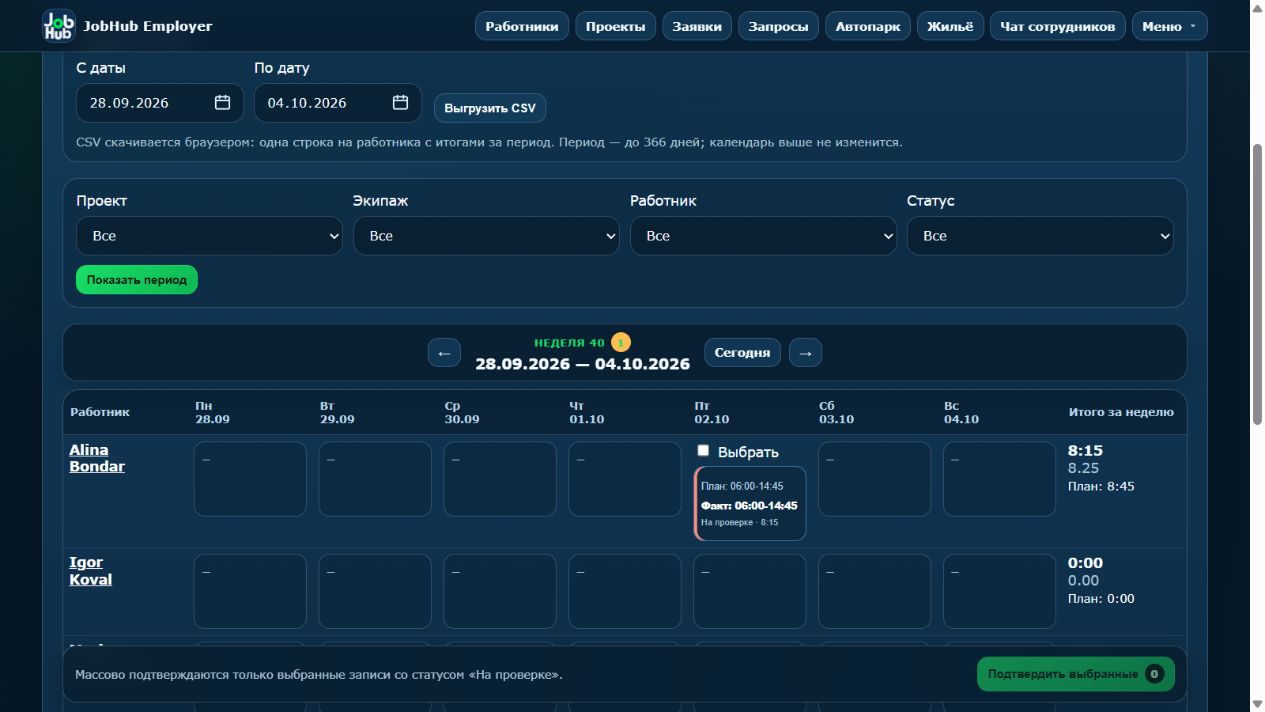Click the По дату input field

338,103
